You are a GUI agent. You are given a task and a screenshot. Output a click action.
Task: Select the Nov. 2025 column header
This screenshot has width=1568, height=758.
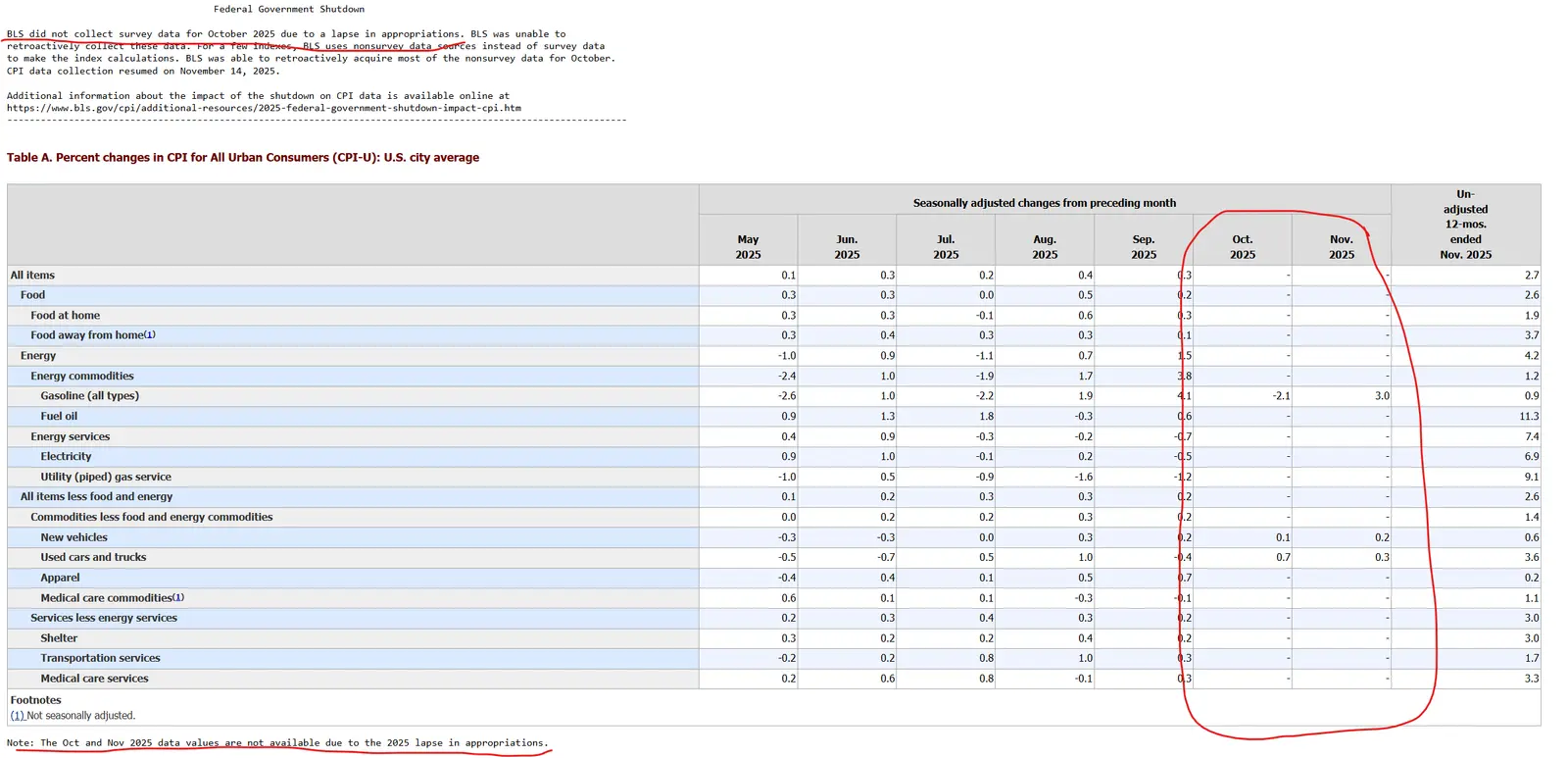(1341, 247)
